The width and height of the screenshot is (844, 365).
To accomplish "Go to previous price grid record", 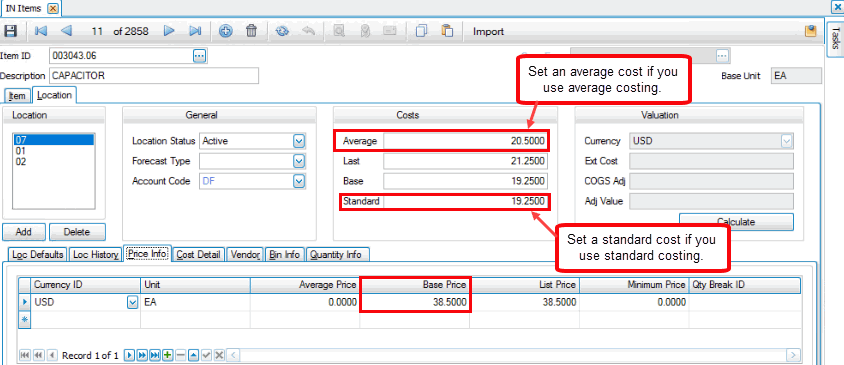I will tap(52, 355).
